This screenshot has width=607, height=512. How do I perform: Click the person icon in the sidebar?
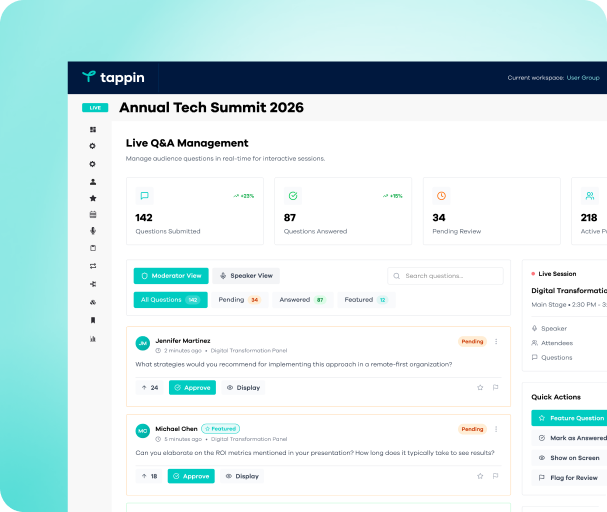(x=93, y=182)
